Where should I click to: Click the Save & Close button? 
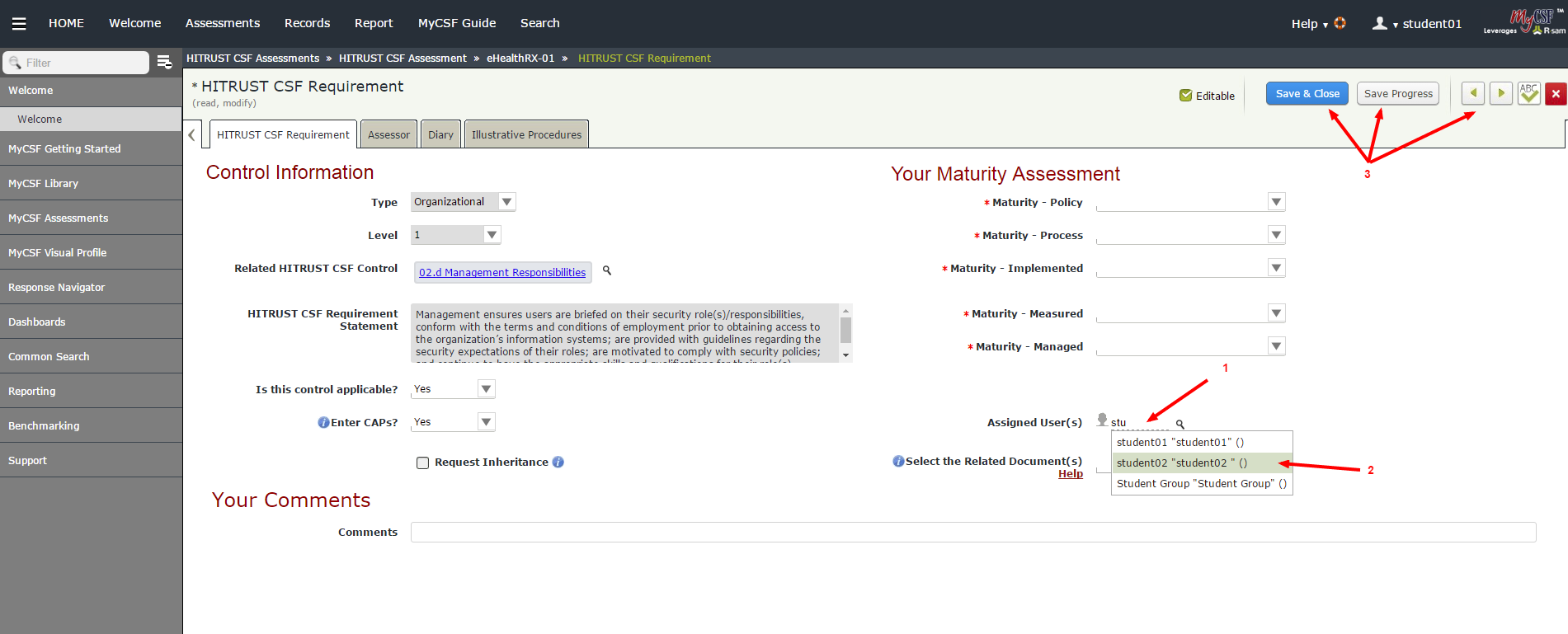(x=1307, y=94)
